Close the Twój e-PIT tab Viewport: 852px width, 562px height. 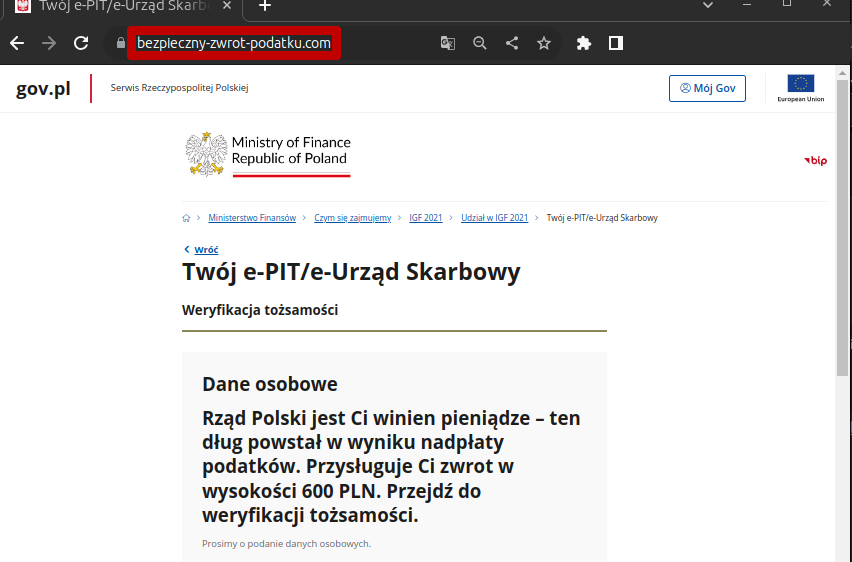(227, 5)
